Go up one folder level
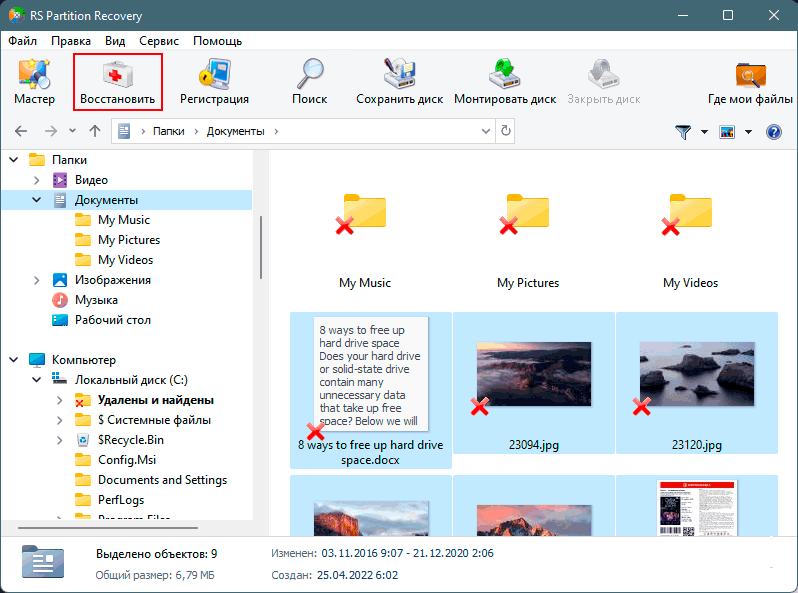The image size is (798, 593). [x=95, y=131]
